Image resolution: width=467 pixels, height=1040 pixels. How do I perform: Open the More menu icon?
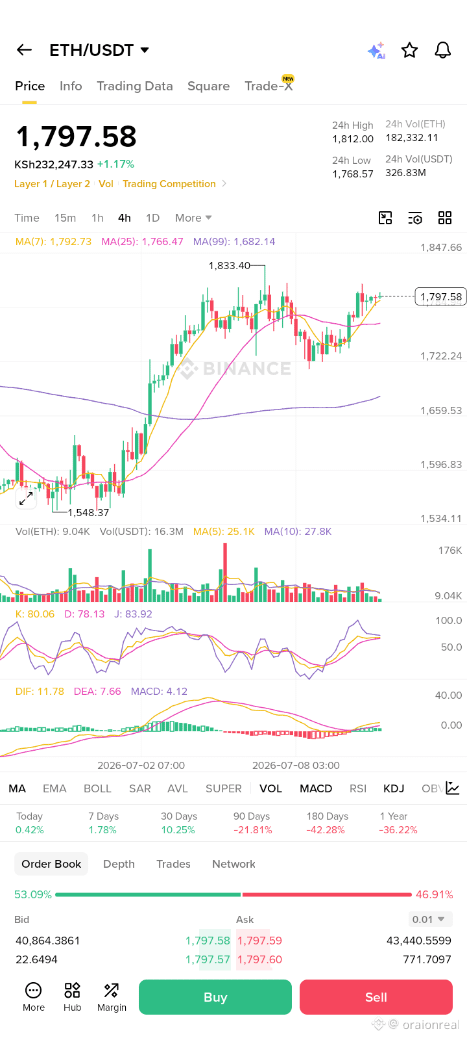[x=33, y=997]
